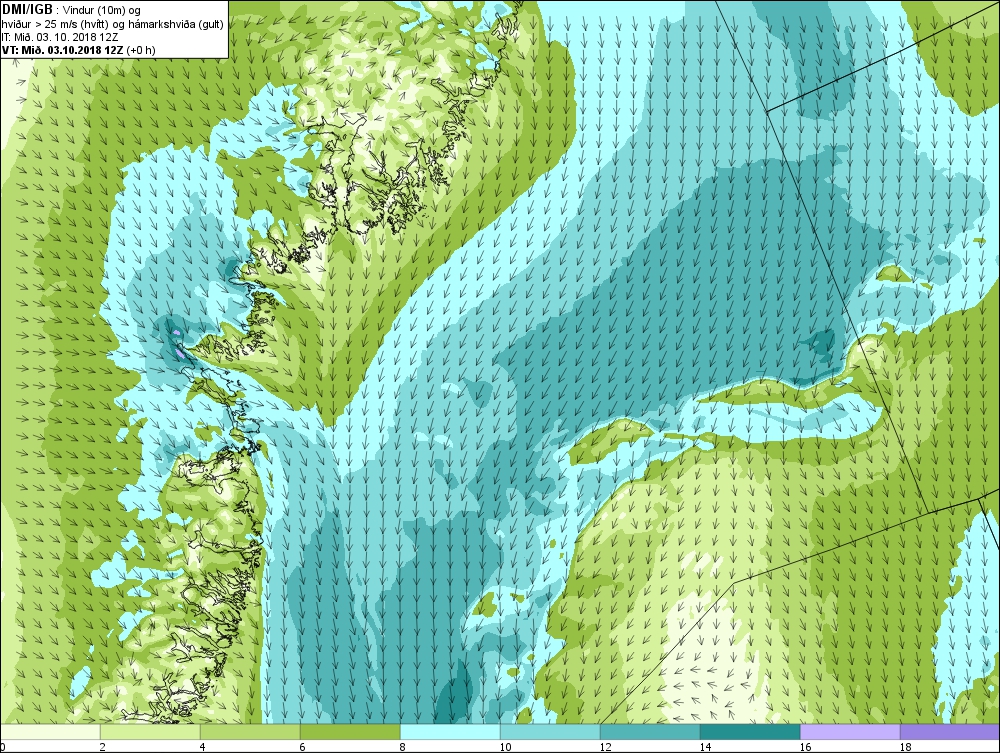Click the purple legend swatch above 18 m/s
The height and width of the screenshot is (753, 1000).
pyautogui.click(x=950, y=732)
